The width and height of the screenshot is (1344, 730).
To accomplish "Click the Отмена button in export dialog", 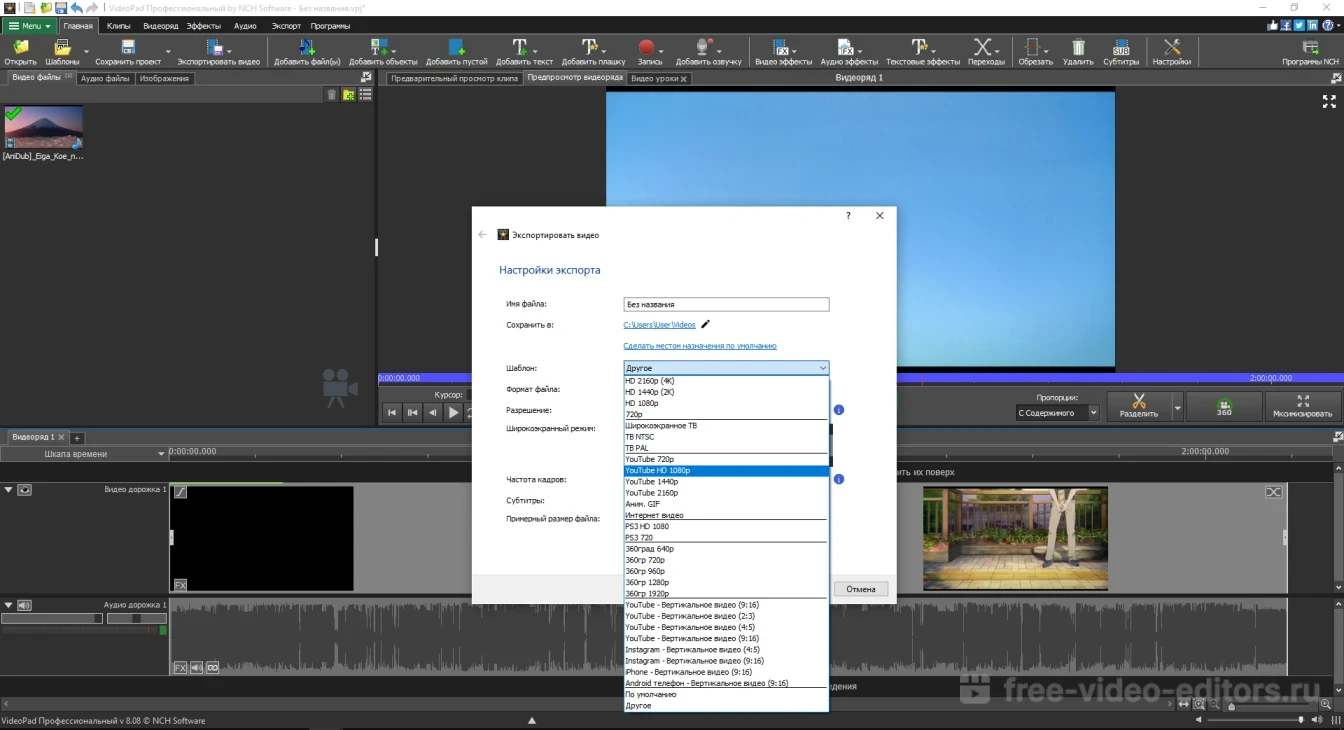I will click(860, 589).
